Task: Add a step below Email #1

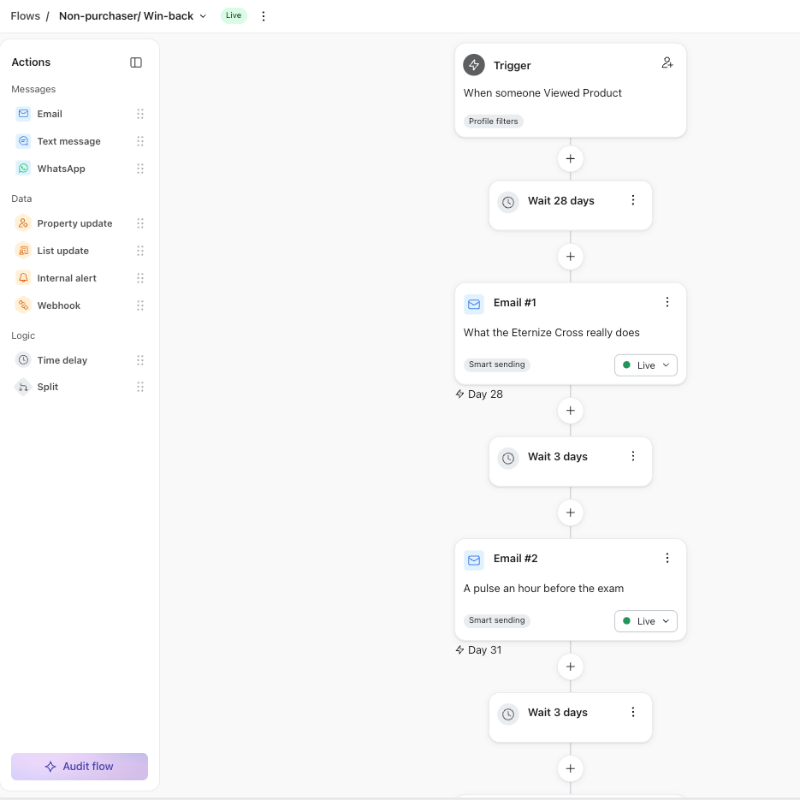Action: [570, 411]
